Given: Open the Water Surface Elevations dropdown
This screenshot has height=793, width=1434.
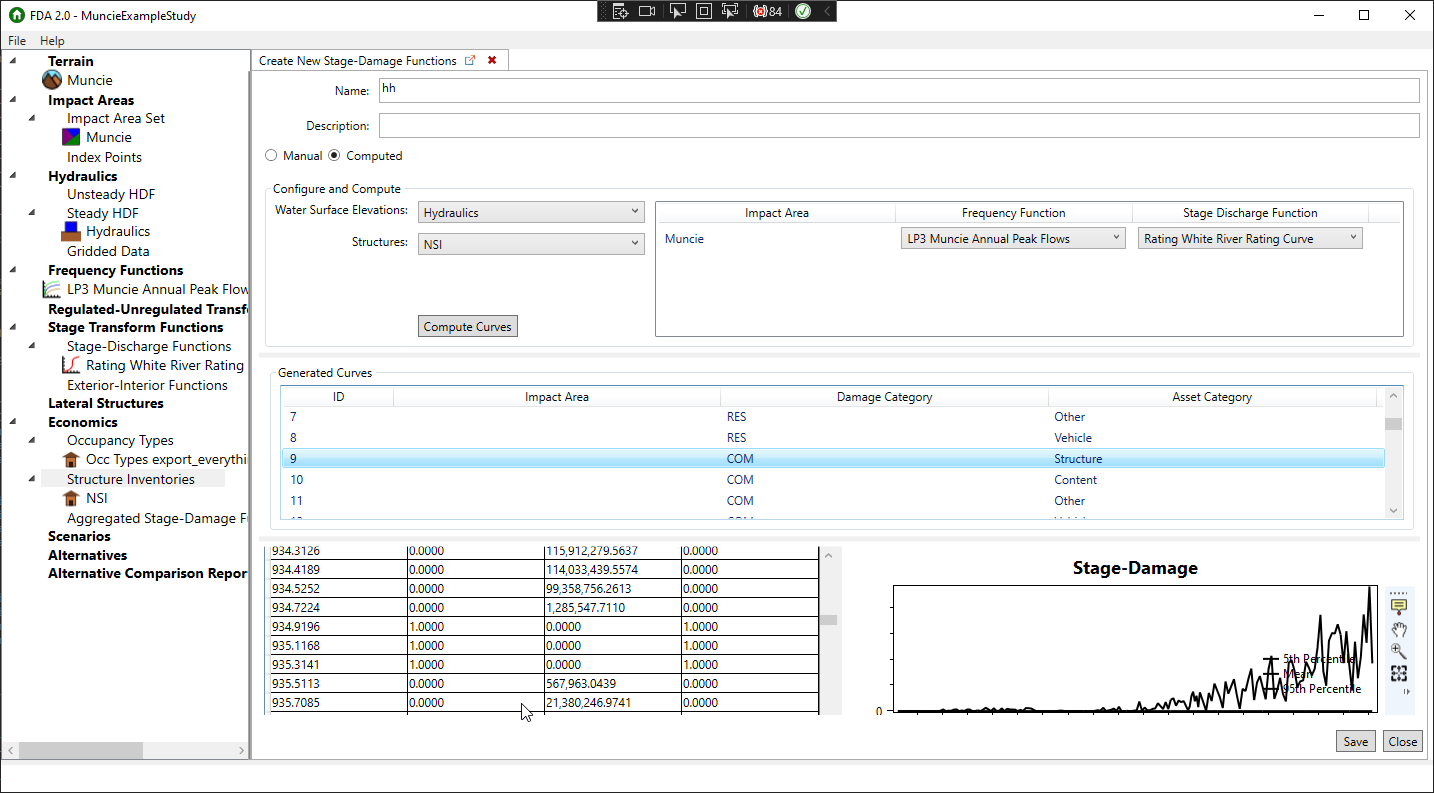Looking at the screenshot, I should pos(634,212).
